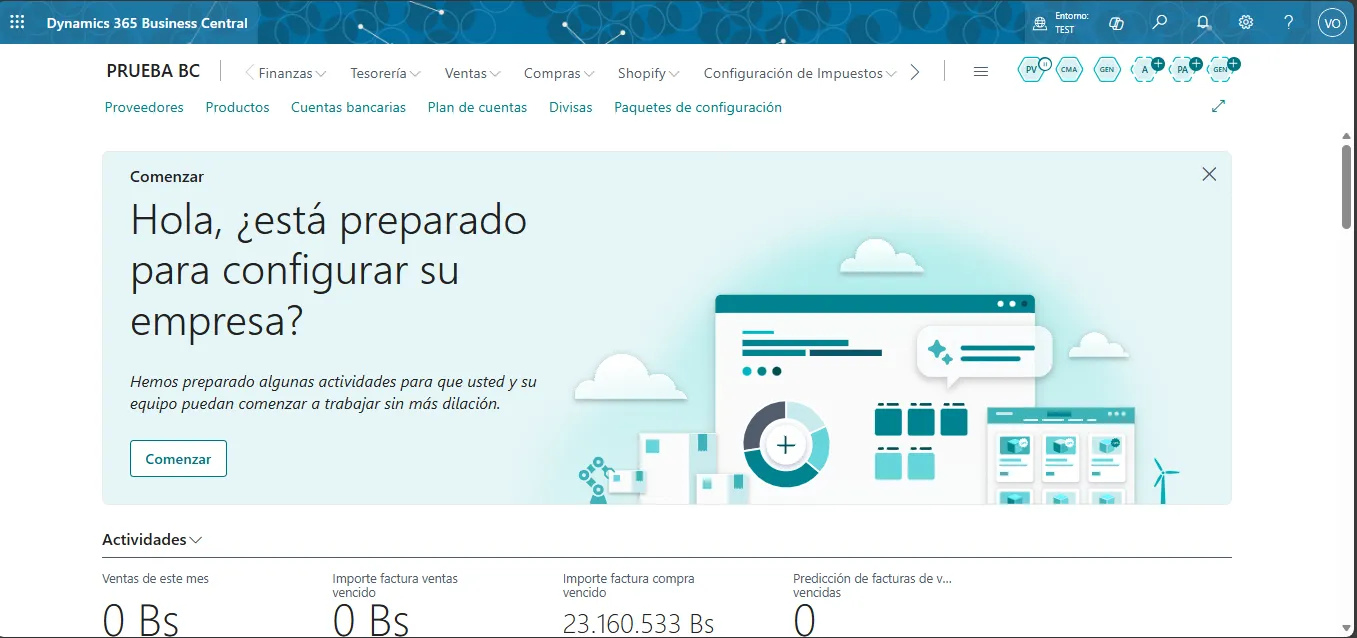Open the Shopify menu
Image resolution: width=1357 pixels, height=638 pixels.
pos(648,73)
